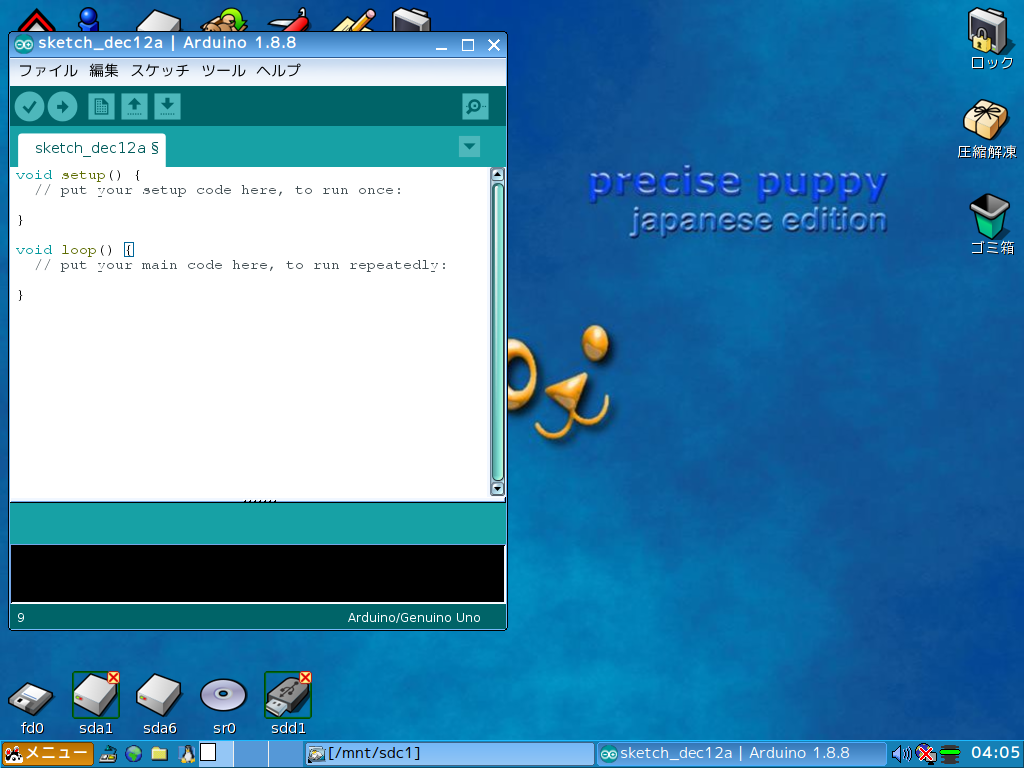Close the Arduino window
The width and height of the screenshot is (1024, 768).
494,45
